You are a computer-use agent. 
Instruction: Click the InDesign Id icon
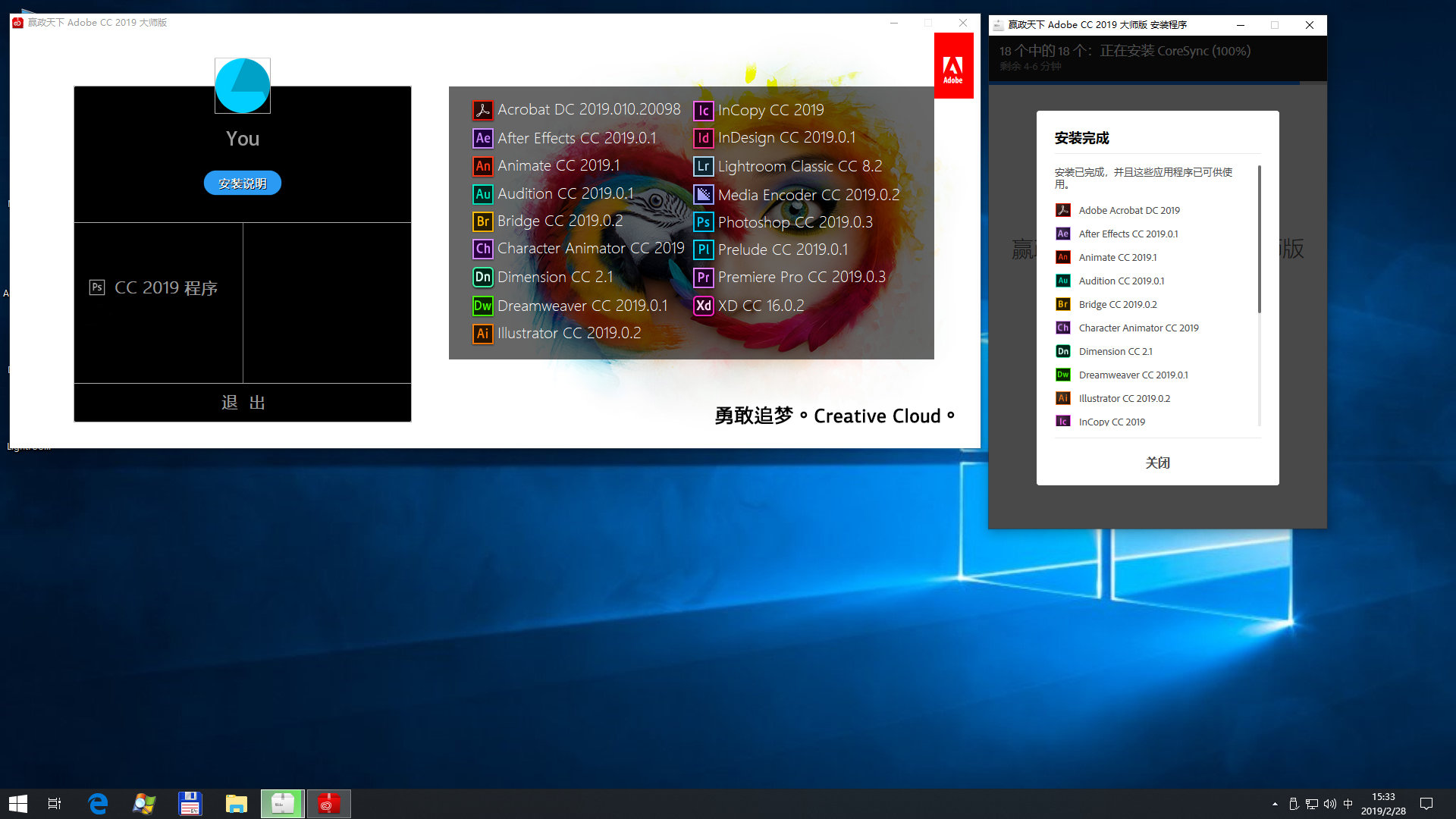tap(703, 138)
